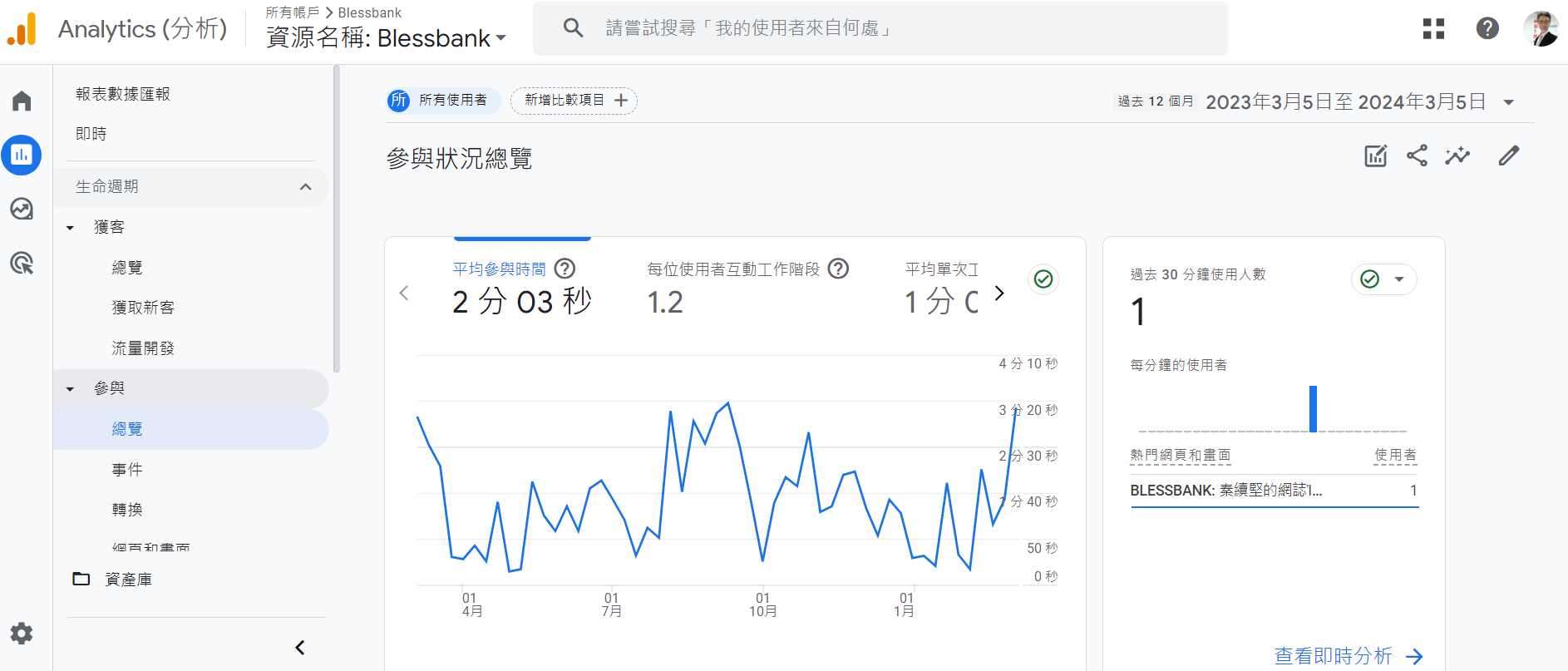Click the 過去 12 個月 label
Viewport: 1568px width, 671px height.
pyautogui.click(x=1155, y=101)
